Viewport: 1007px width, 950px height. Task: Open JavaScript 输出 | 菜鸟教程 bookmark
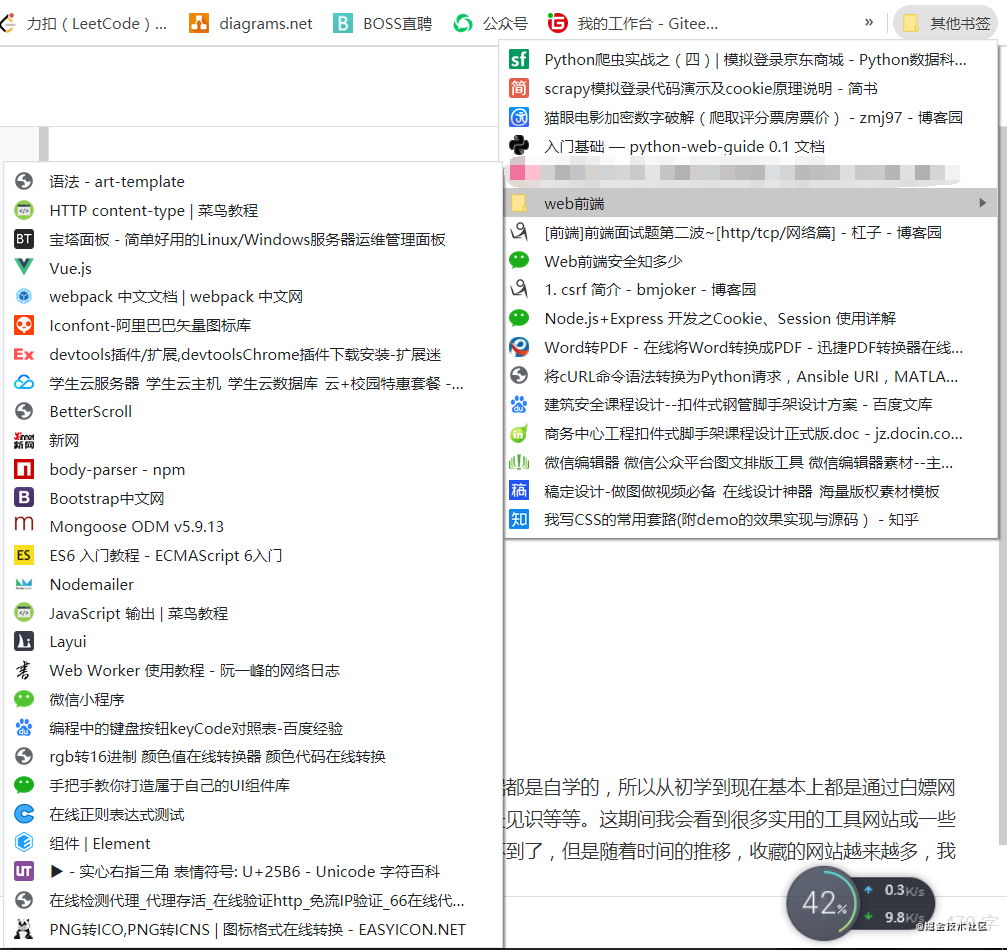(252, 613)
